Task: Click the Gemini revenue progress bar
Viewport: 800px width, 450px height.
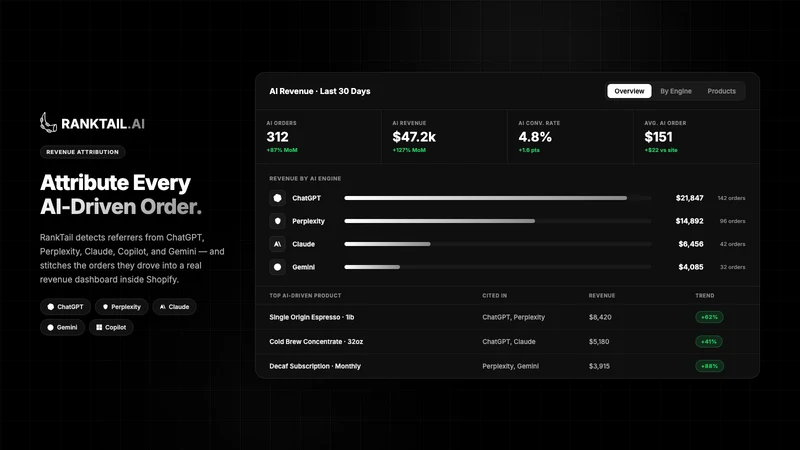Action: (x=497, y=267)
